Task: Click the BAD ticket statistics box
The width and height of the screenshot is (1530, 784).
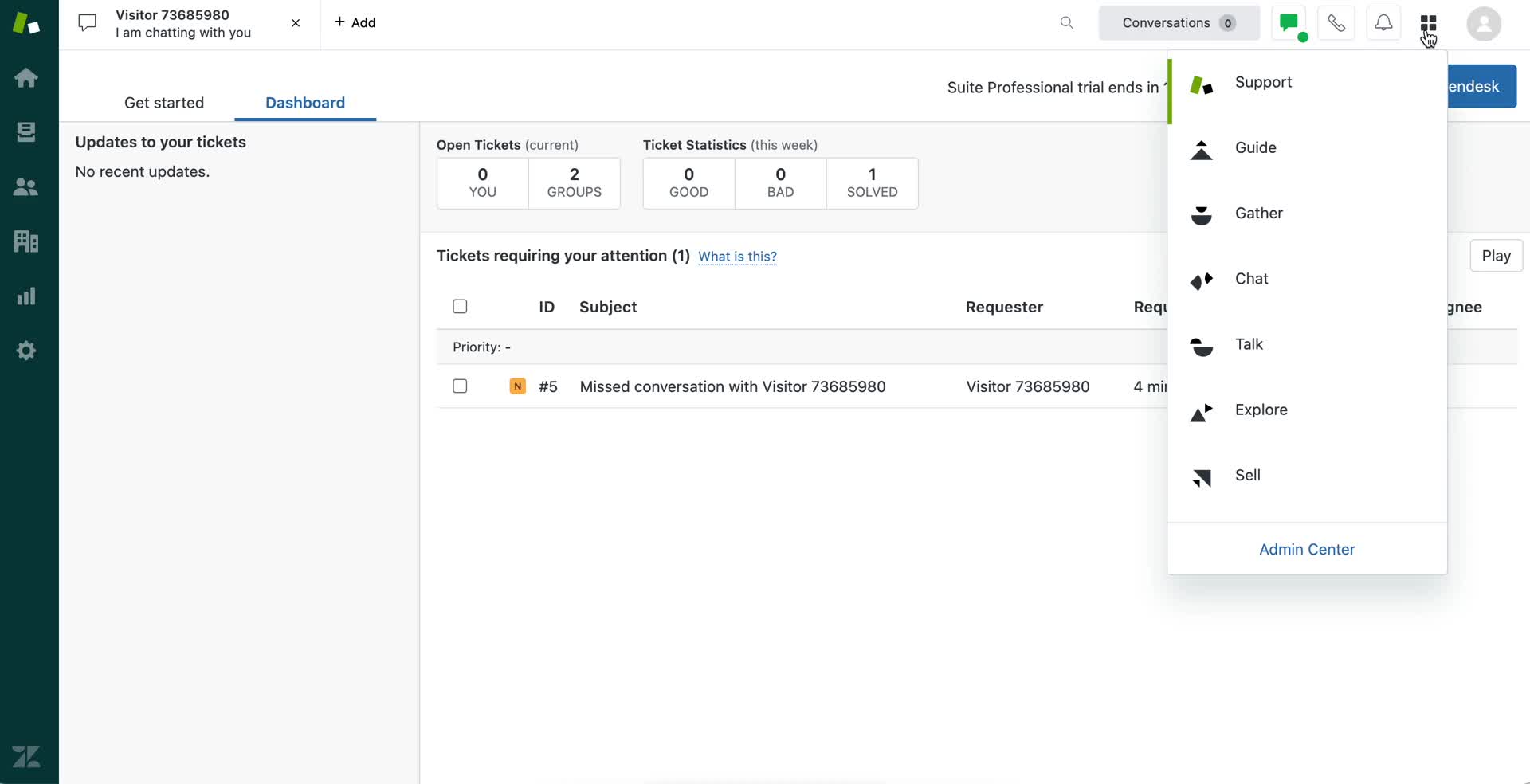Action: 781,183
